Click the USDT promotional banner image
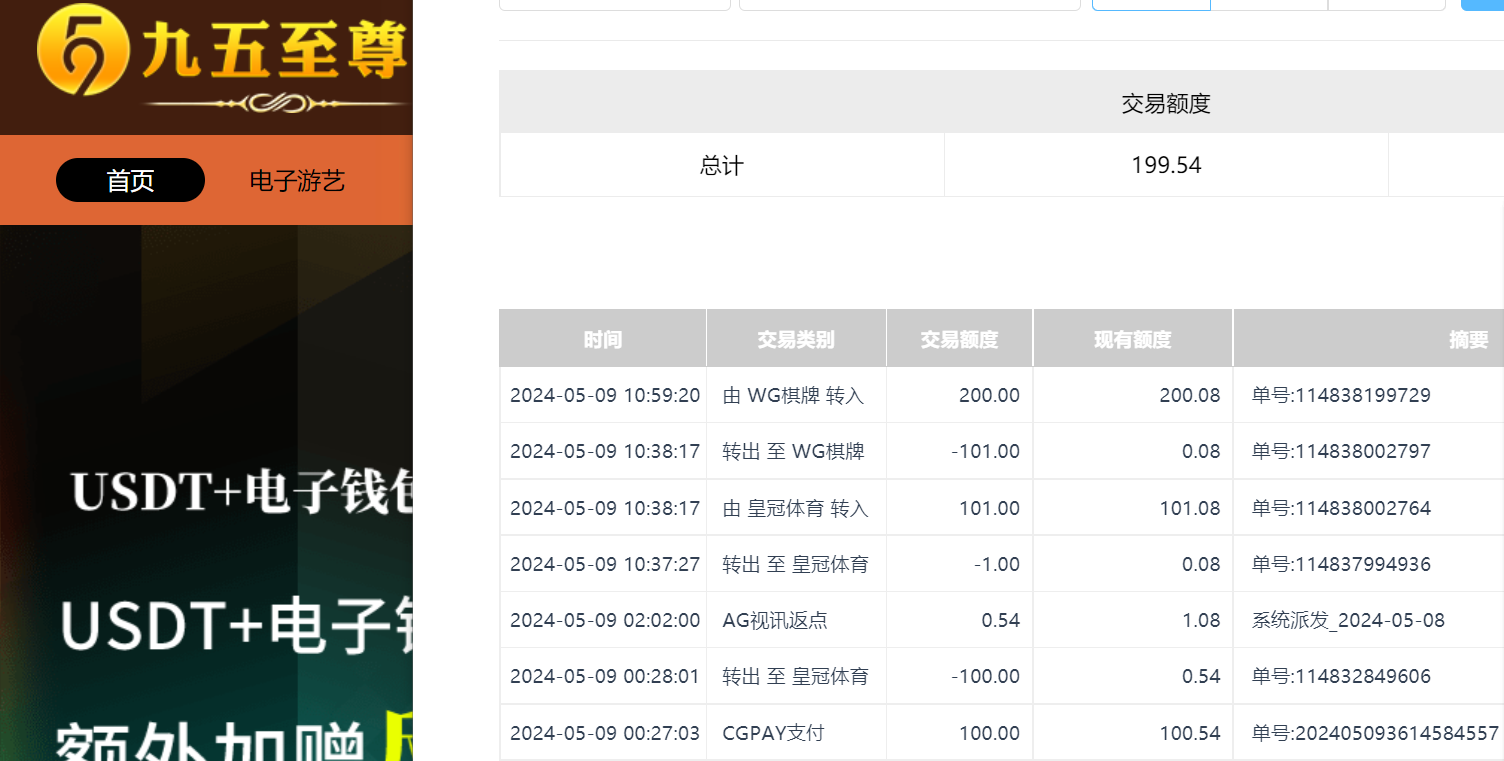Viewport: 1504px width, 761px height. [206, 493]
